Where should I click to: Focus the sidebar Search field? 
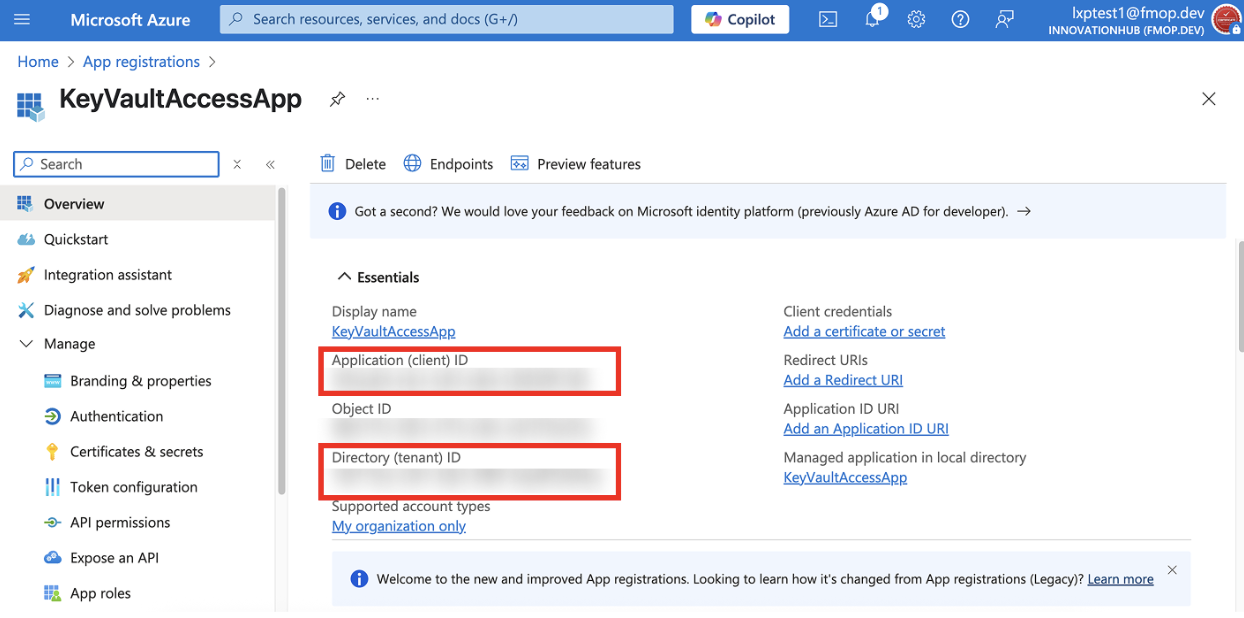coord(116,164)
